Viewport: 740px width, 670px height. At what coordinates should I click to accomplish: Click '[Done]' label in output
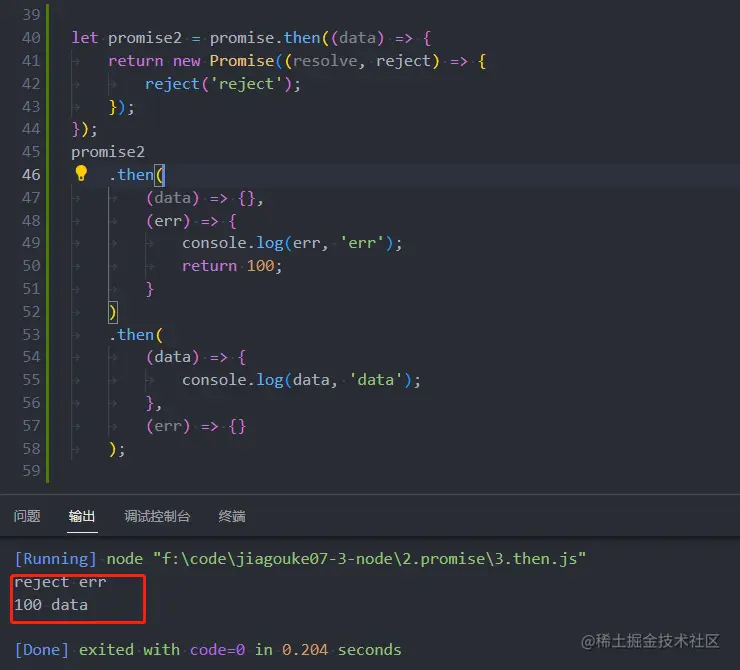click(x=42, y=650)
